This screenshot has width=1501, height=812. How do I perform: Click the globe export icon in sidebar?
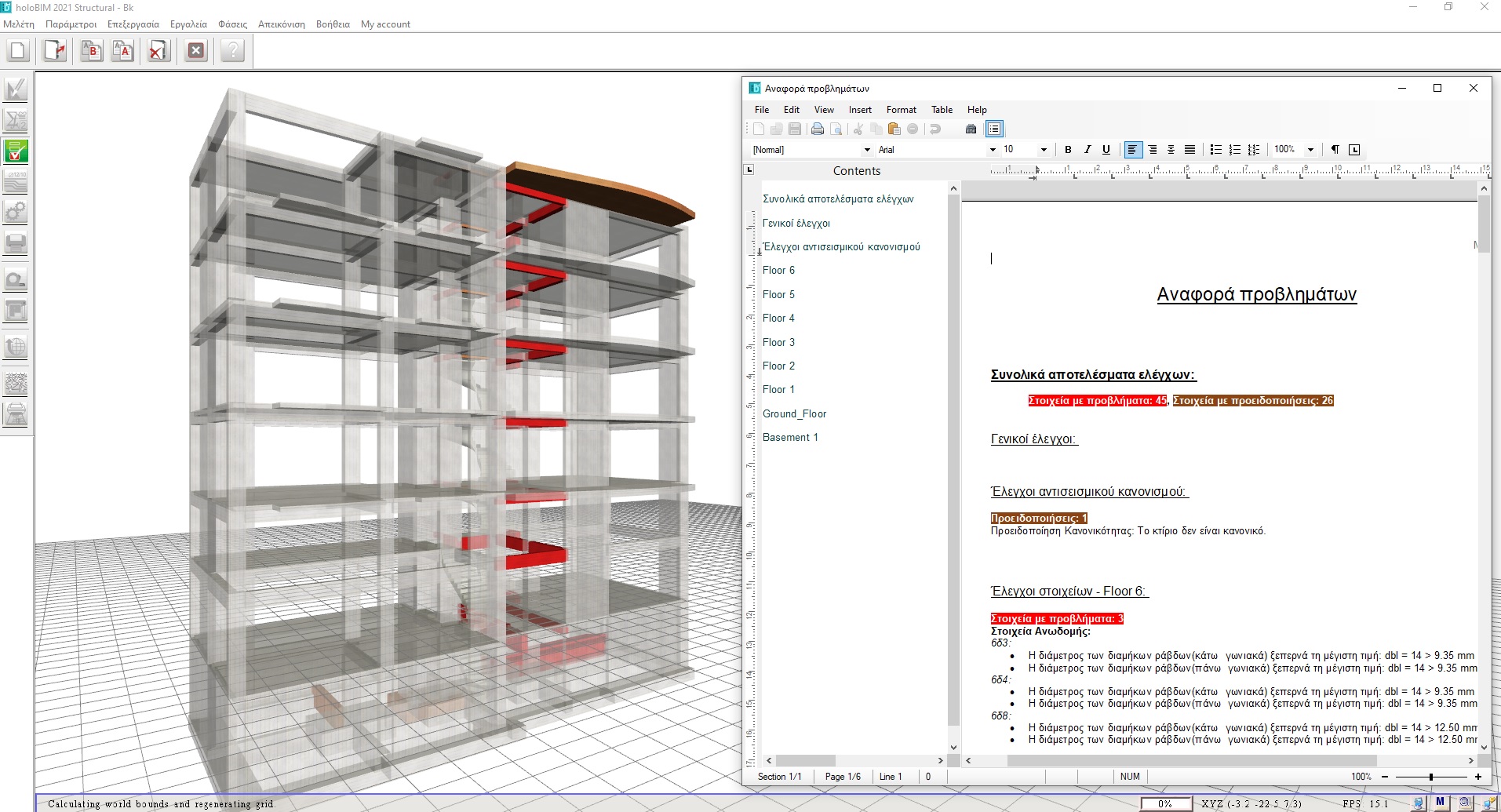pos(16,347)
